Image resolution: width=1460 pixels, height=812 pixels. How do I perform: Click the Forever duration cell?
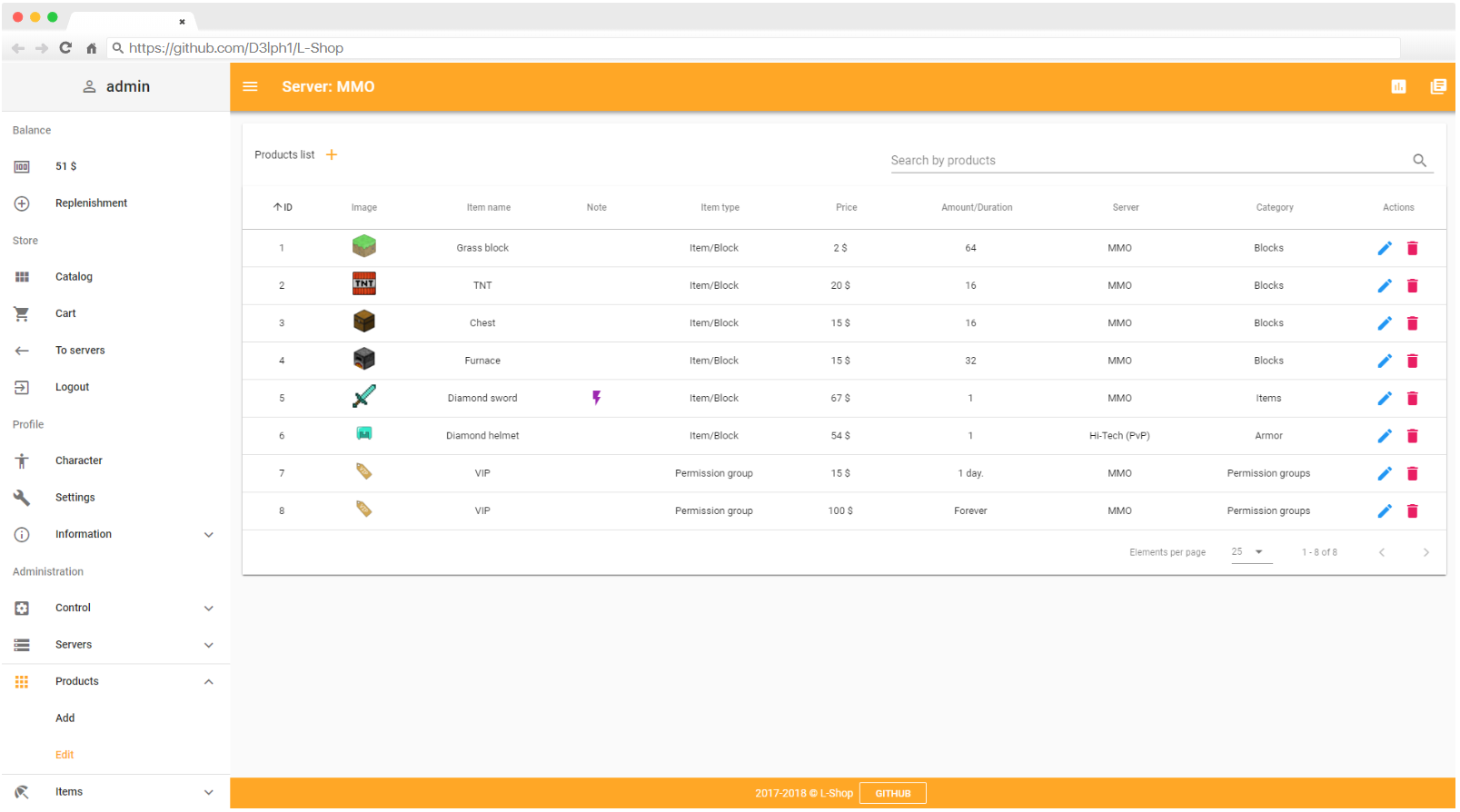point(970,511)
